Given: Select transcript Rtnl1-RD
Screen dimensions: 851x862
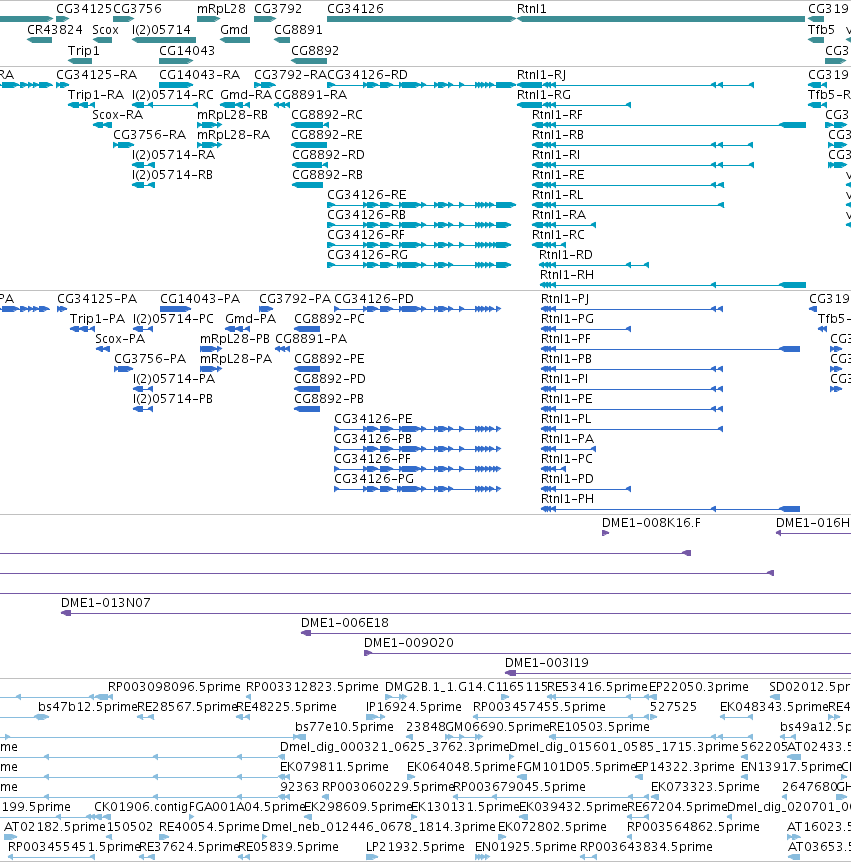Looking at the screenshot, I should click(x=566, y=255).
